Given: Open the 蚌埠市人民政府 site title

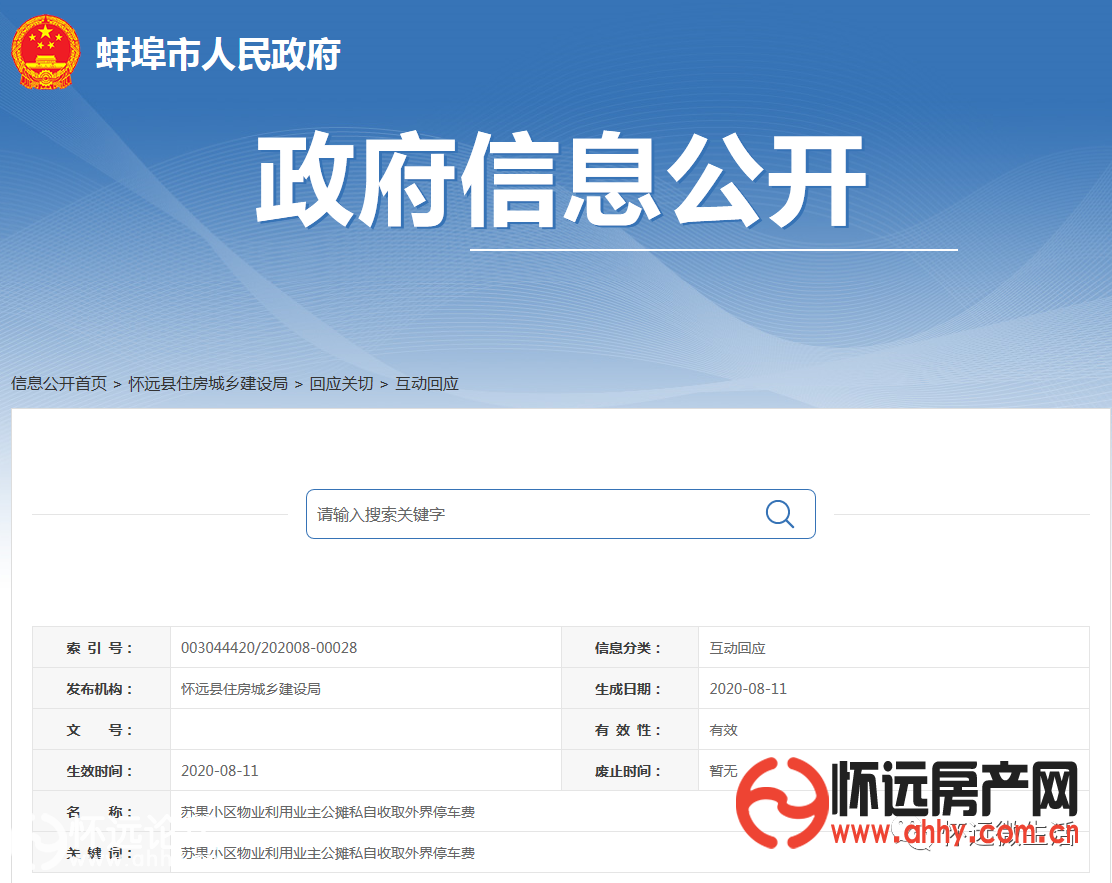Looking at the screenshot, I should pyautogui.click(x=219, y=54).
